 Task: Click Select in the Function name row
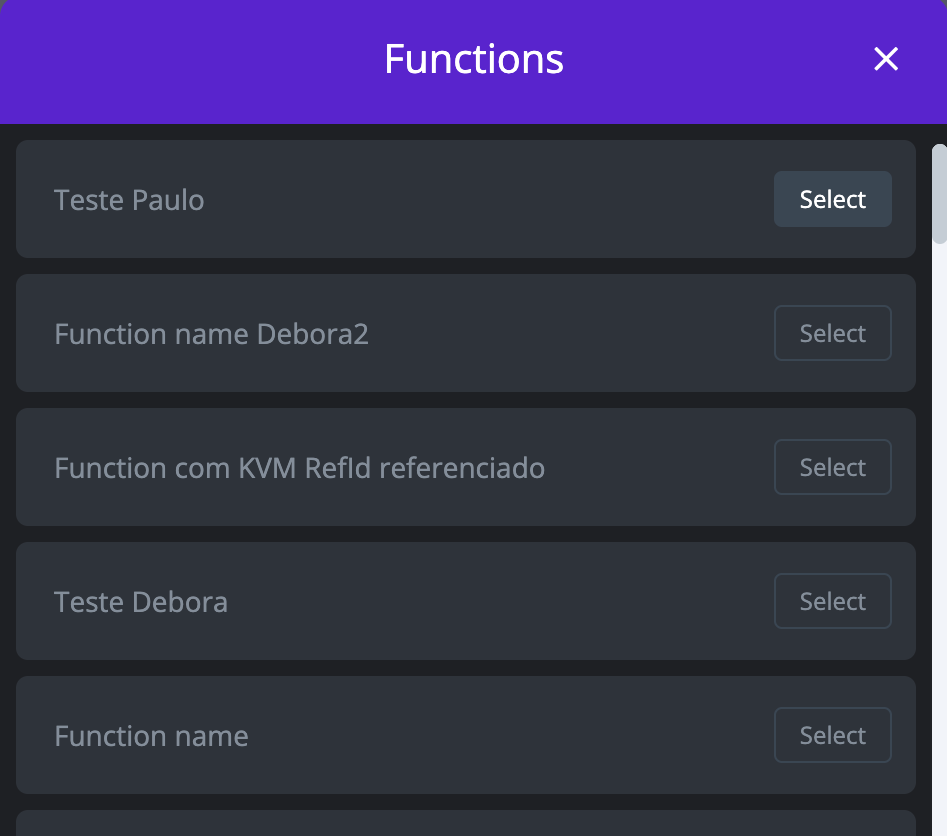pos(832,735)
